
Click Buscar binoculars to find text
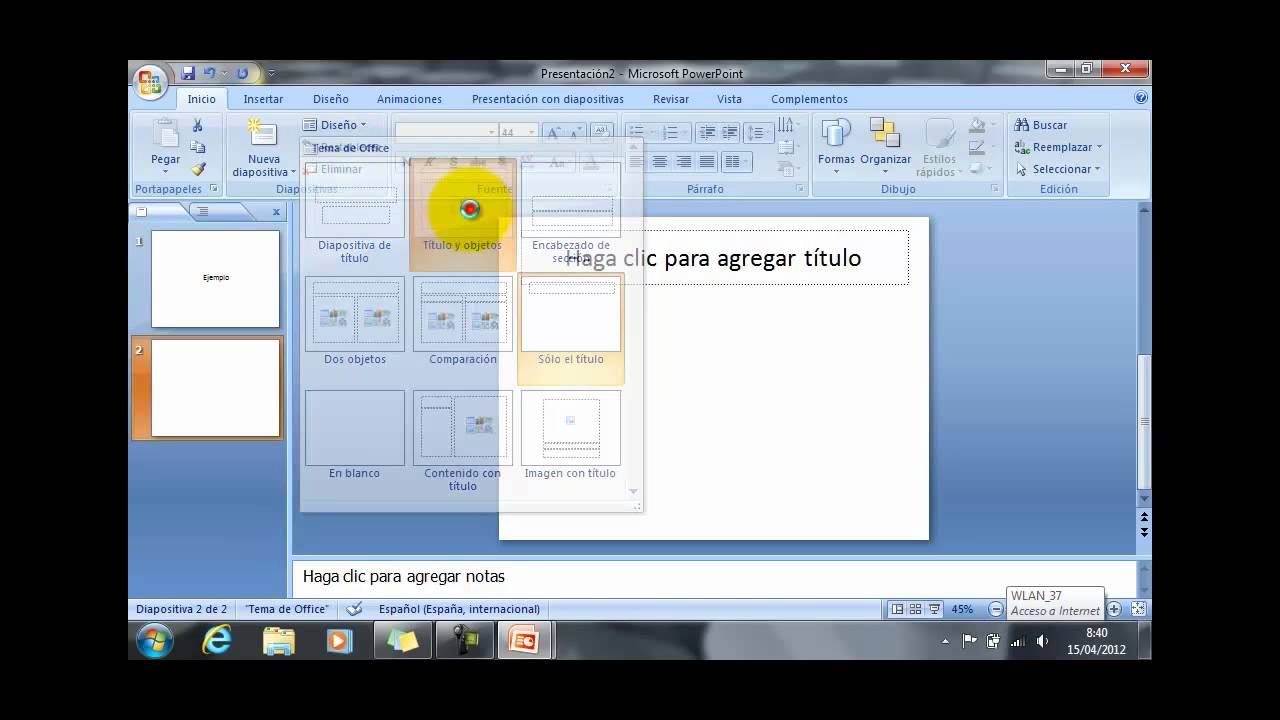1041,125
